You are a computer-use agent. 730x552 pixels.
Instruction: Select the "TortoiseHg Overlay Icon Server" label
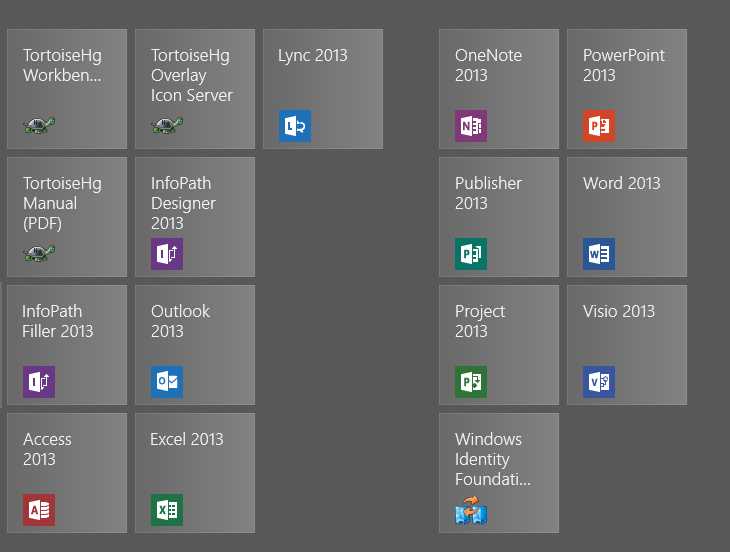(191, 75)
